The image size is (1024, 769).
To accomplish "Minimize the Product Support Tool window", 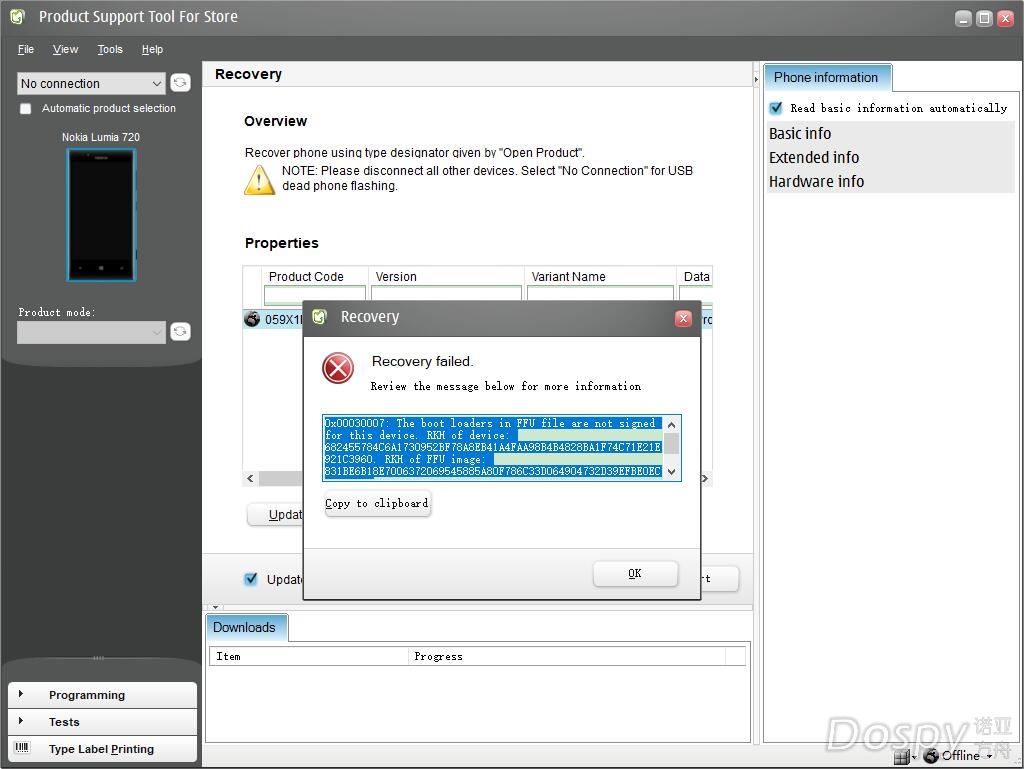I will [963, 18].
